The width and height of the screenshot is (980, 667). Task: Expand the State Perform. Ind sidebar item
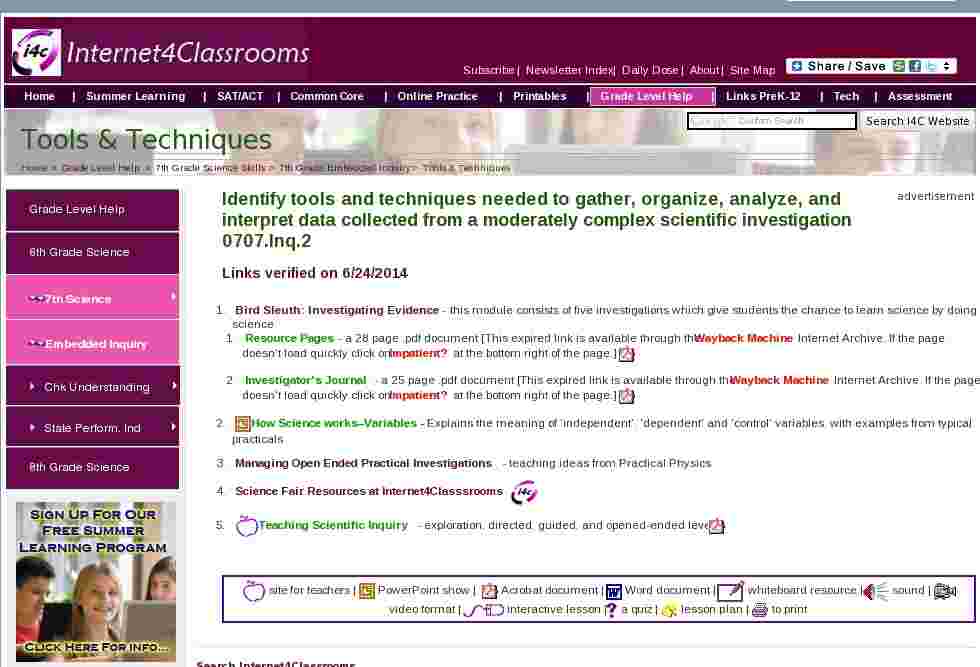click(x=92, y=427)
